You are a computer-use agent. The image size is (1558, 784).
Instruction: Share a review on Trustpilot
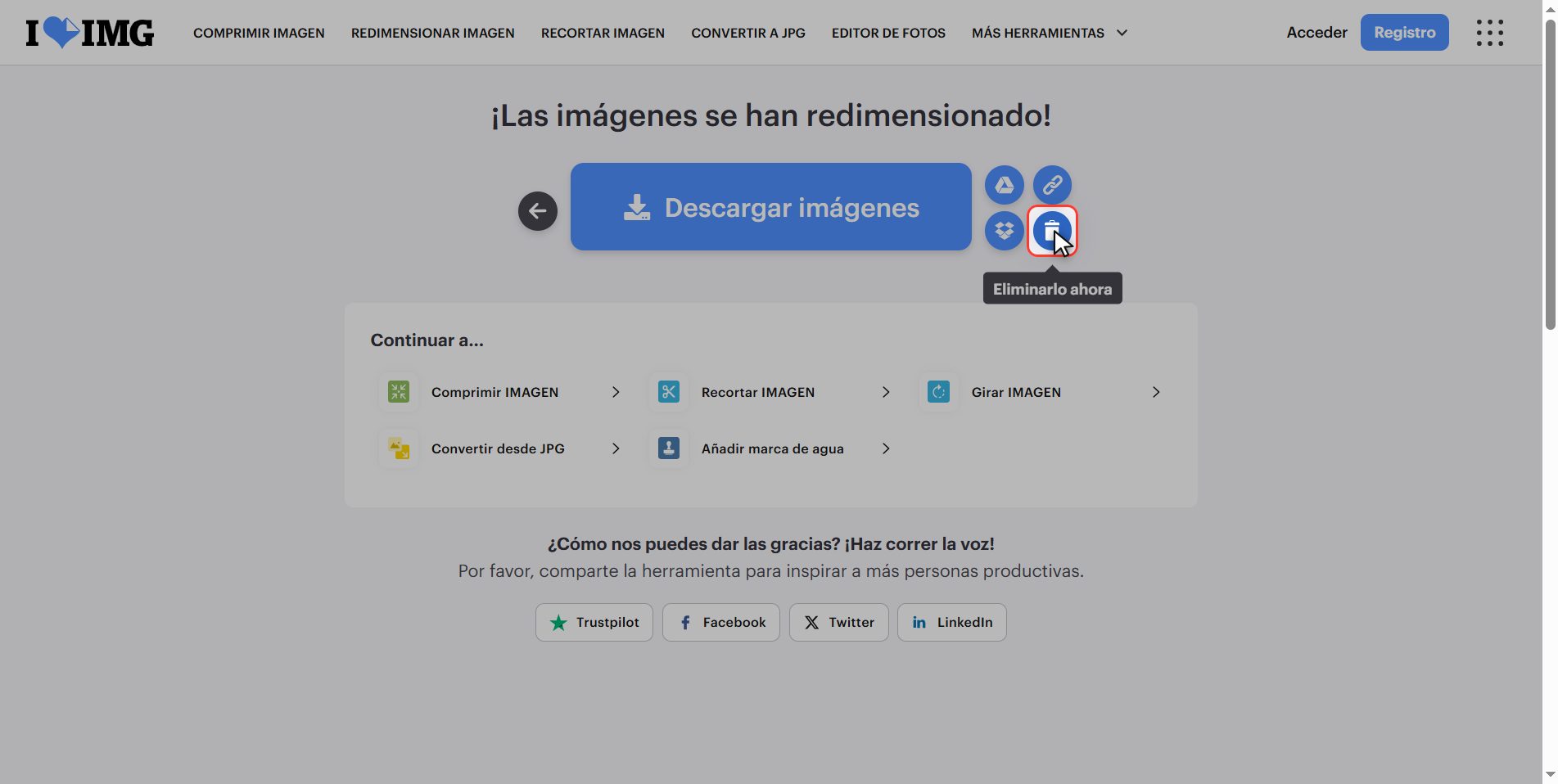pyautogui.click(x=594, y=623)
